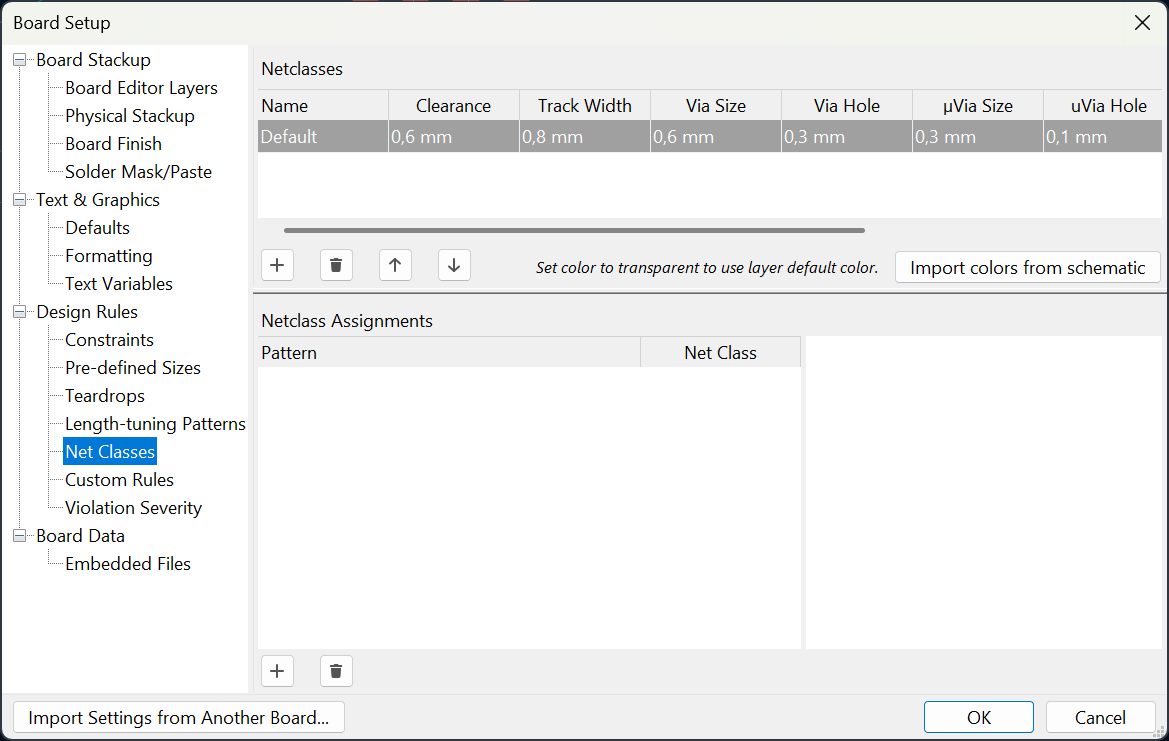
Task: Open the Board Editor Layers page
Action: [141, 88]
